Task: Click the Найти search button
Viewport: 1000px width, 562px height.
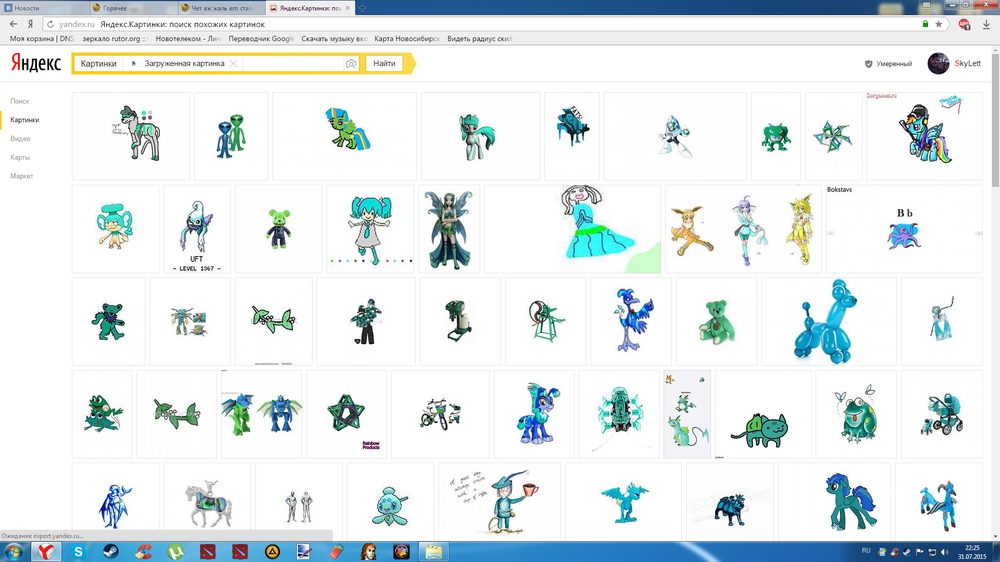Action: [x=384, y=64]
